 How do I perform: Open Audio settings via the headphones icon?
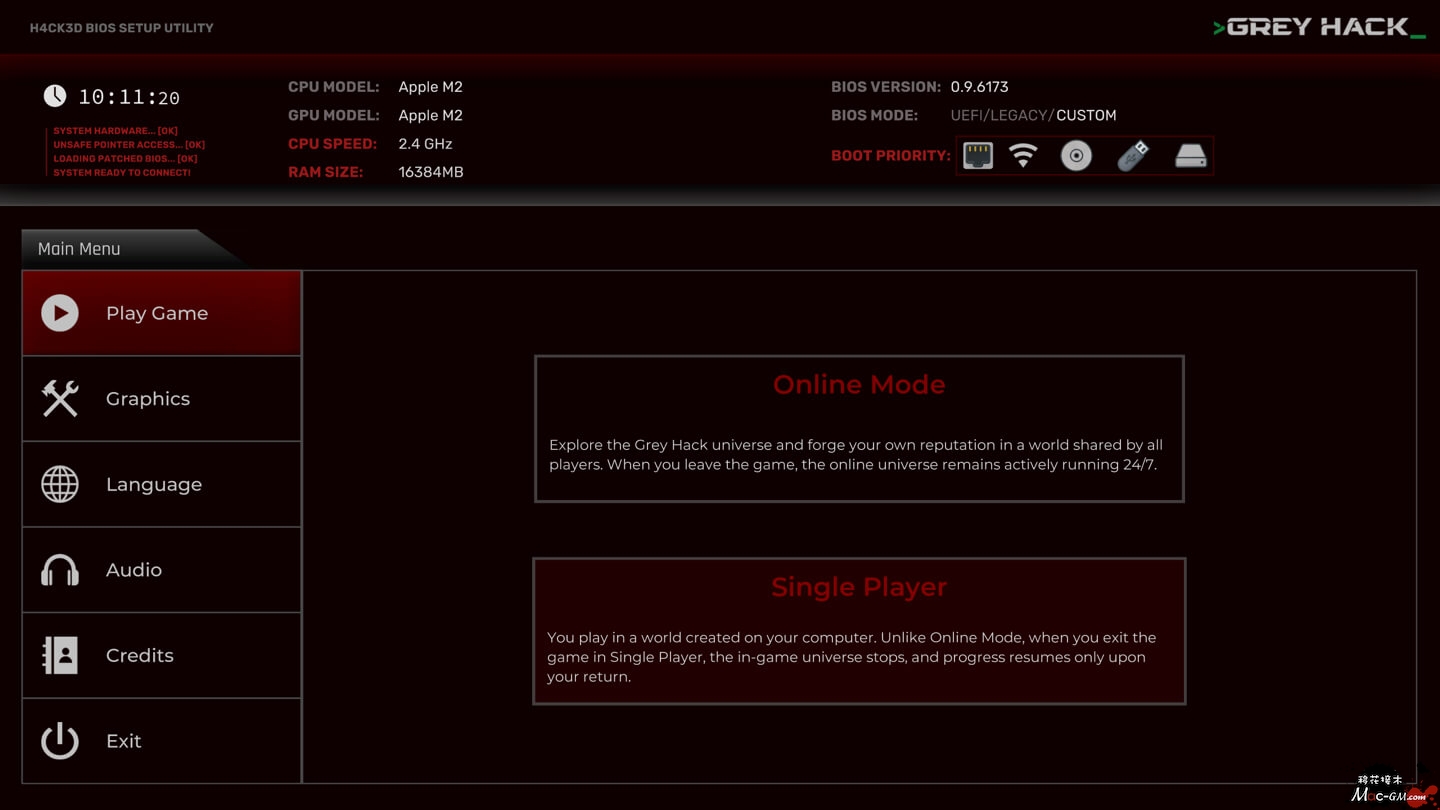pyautogui.click(x=60, y=570)
